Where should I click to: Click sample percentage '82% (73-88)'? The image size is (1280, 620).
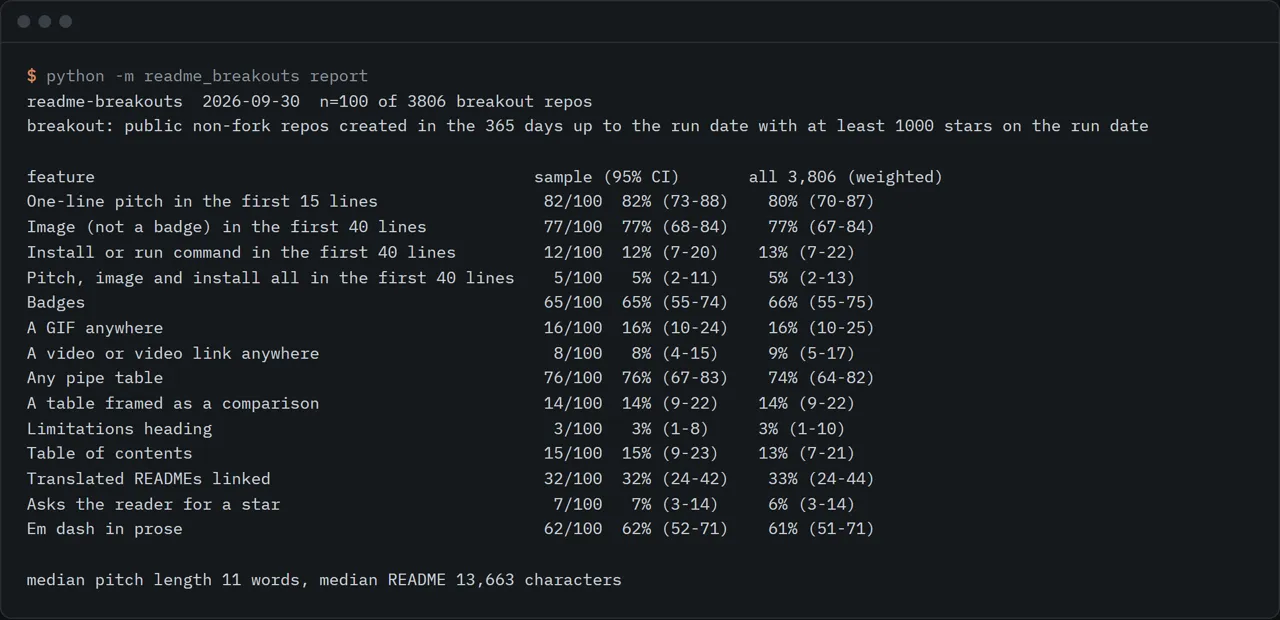click(x=675, y=202)
